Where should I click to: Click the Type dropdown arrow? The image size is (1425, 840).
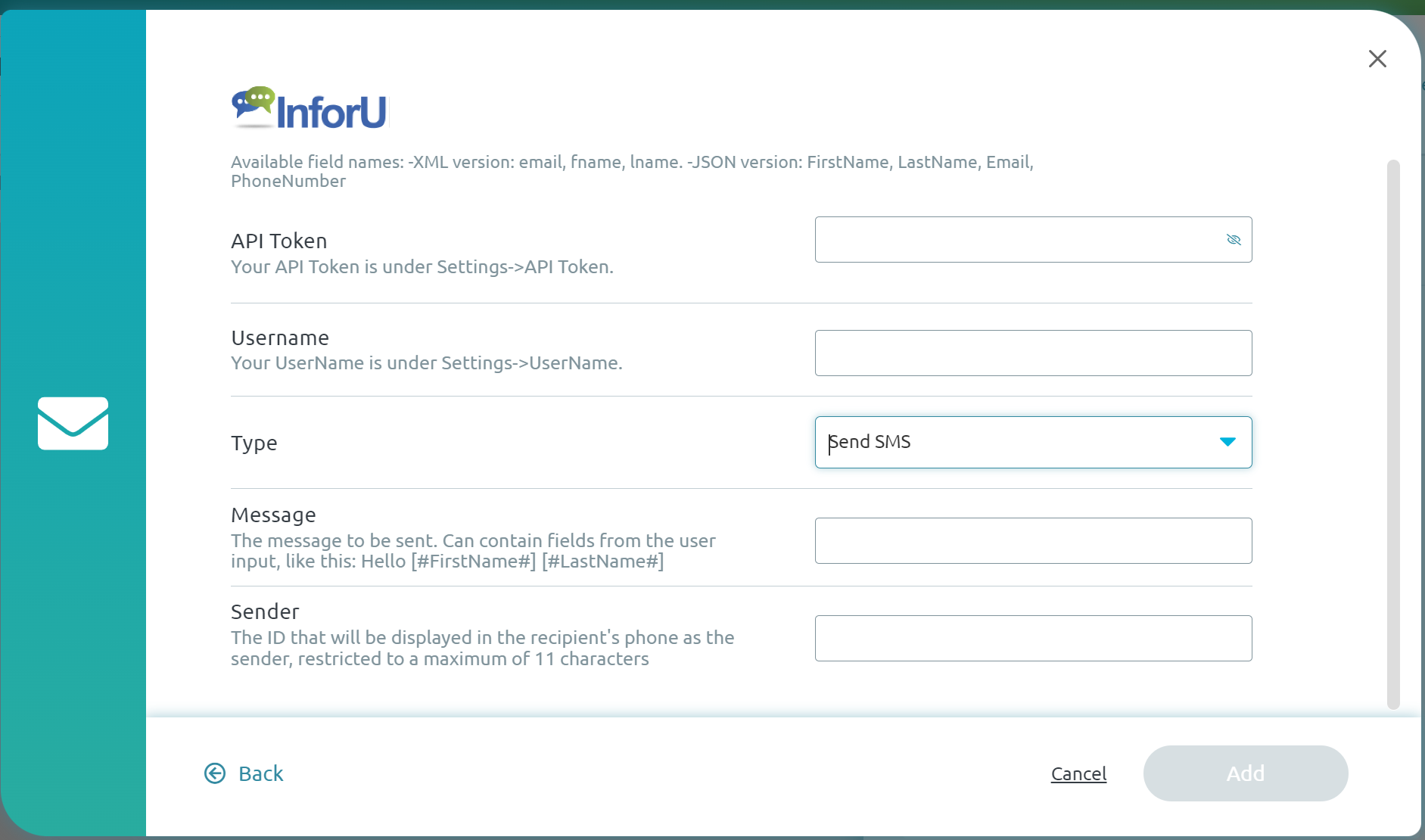click(x=1227, y=442)
